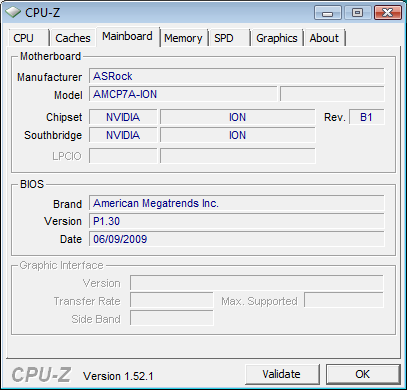
Task: Click the Manufacturer label
Action: pos(49,77)
